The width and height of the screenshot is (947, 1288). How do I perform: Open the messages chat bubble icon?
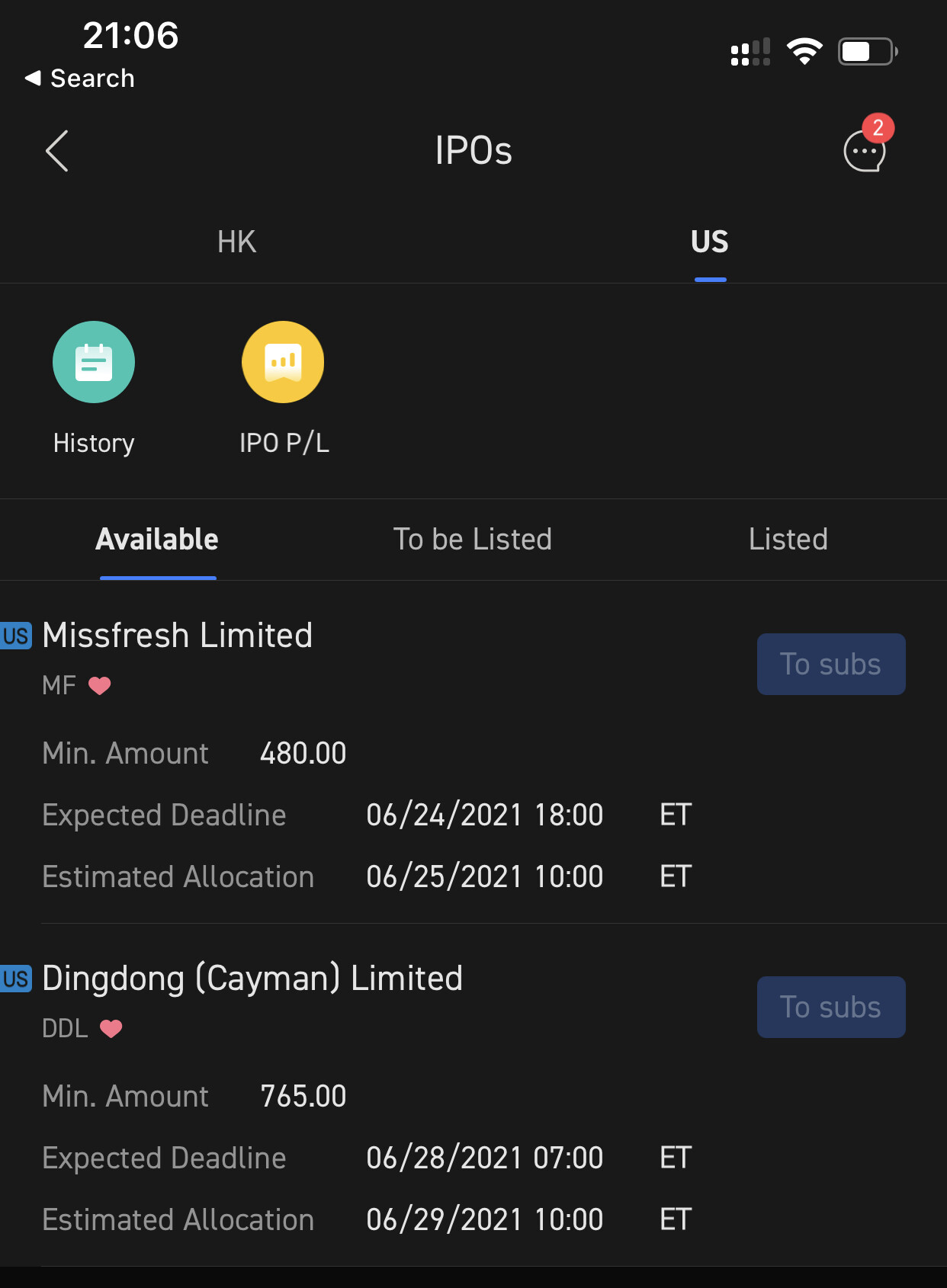(x=865, y=151)
